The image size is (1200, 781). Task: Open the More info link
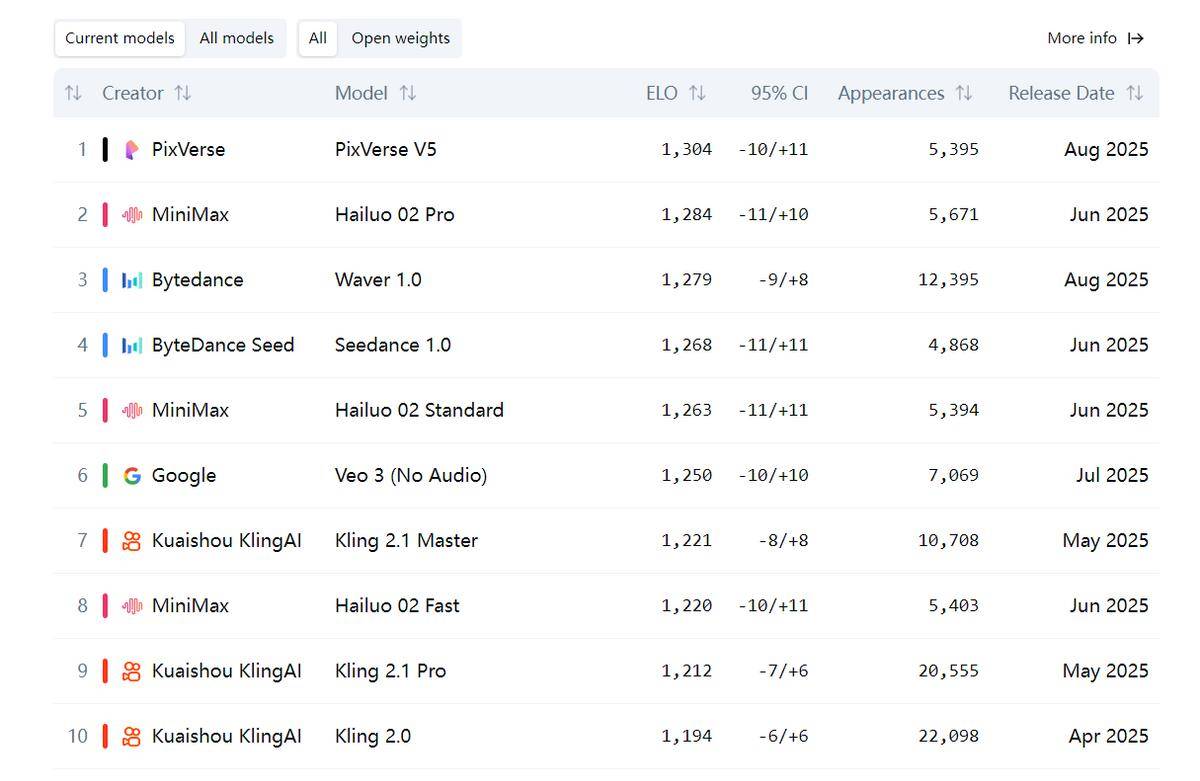(1095, 38)
